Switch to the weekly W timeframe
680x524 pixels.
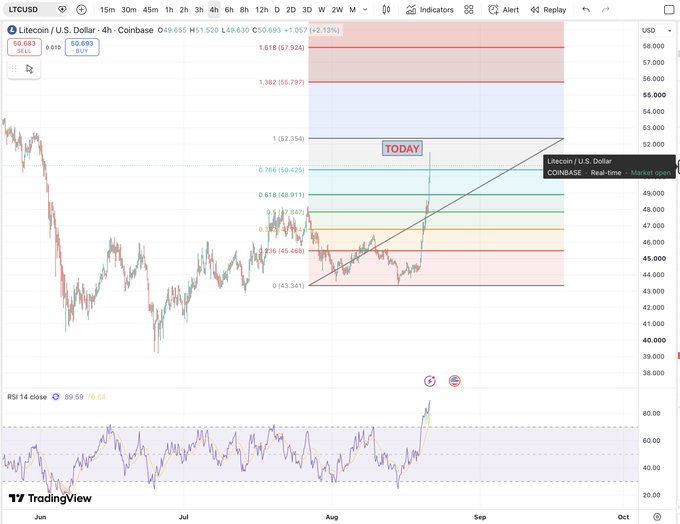pos(321,10)
